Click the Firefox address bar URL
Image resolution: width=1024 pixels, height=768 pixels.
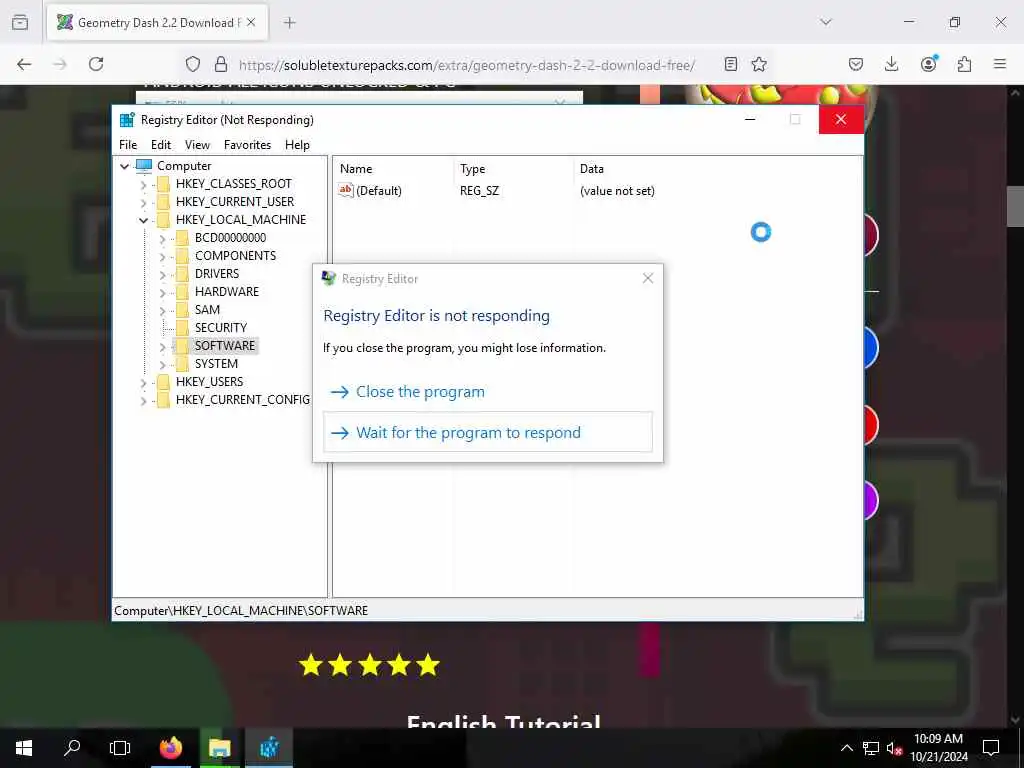(467, 65)
